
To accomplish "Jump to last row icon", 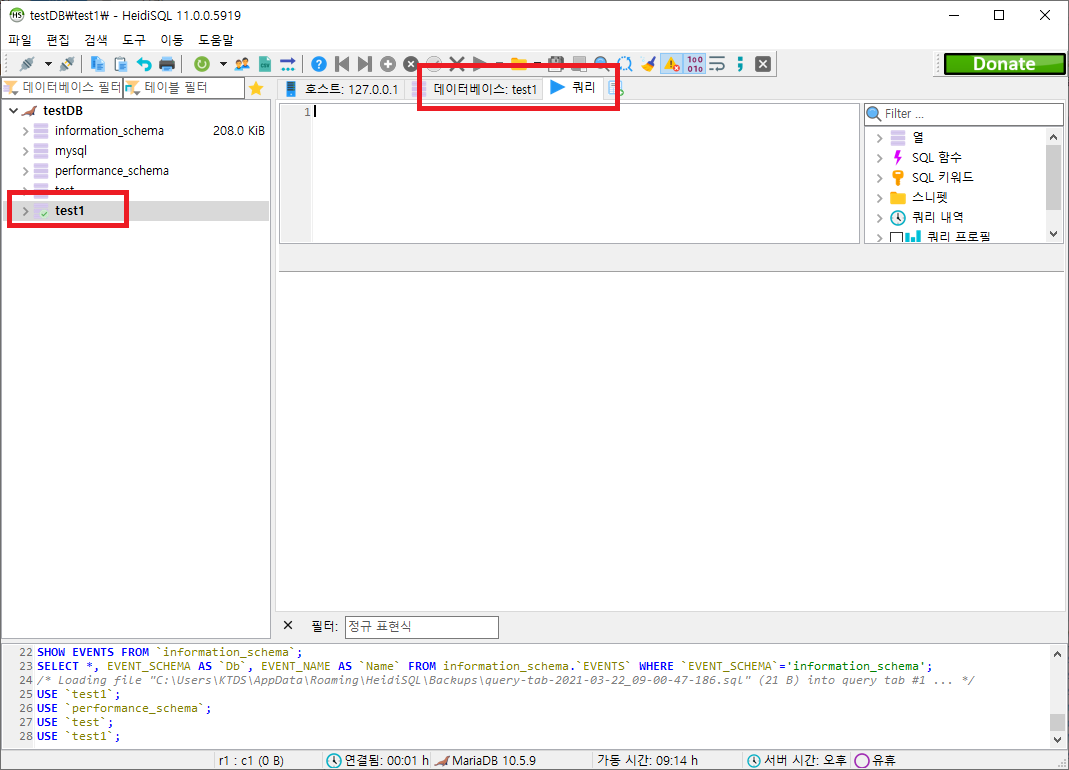I will 365,64.
